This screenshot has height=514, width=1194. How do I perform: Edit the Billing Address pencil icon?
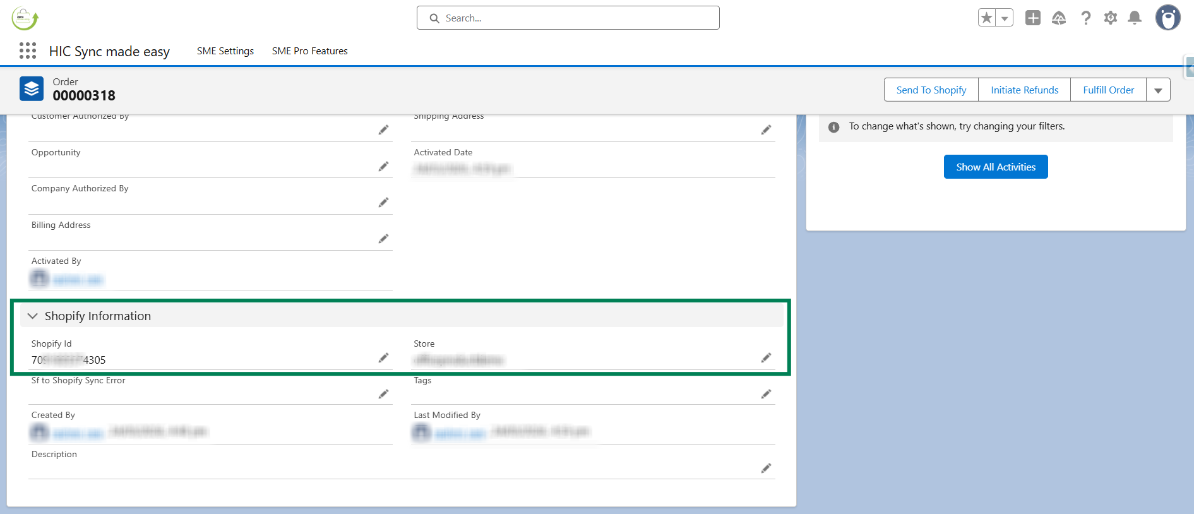click(x=384, y=238)
